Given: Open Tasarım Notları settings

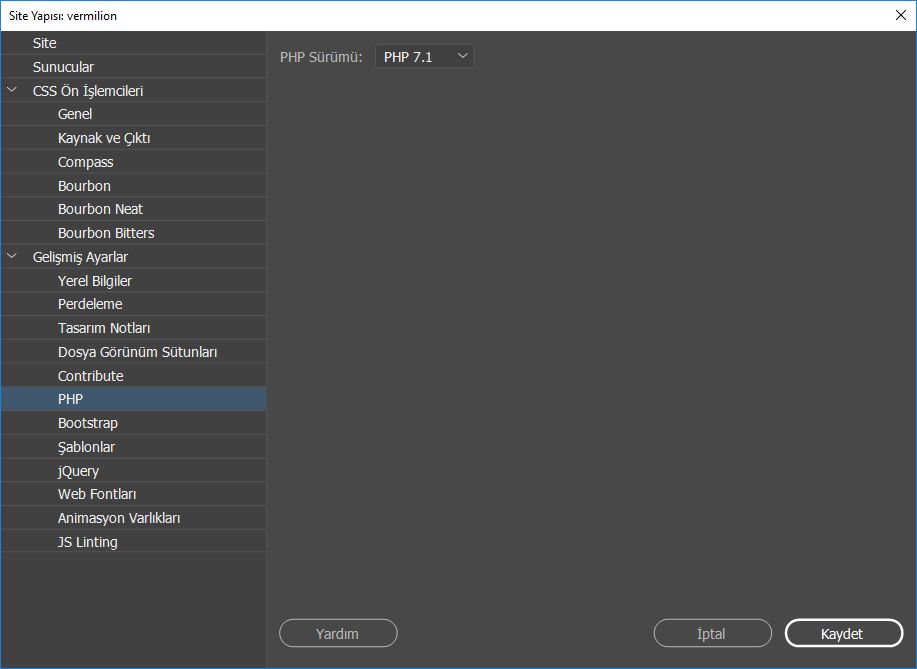Looking at the screenshot, I should click(x=133, y=328).
